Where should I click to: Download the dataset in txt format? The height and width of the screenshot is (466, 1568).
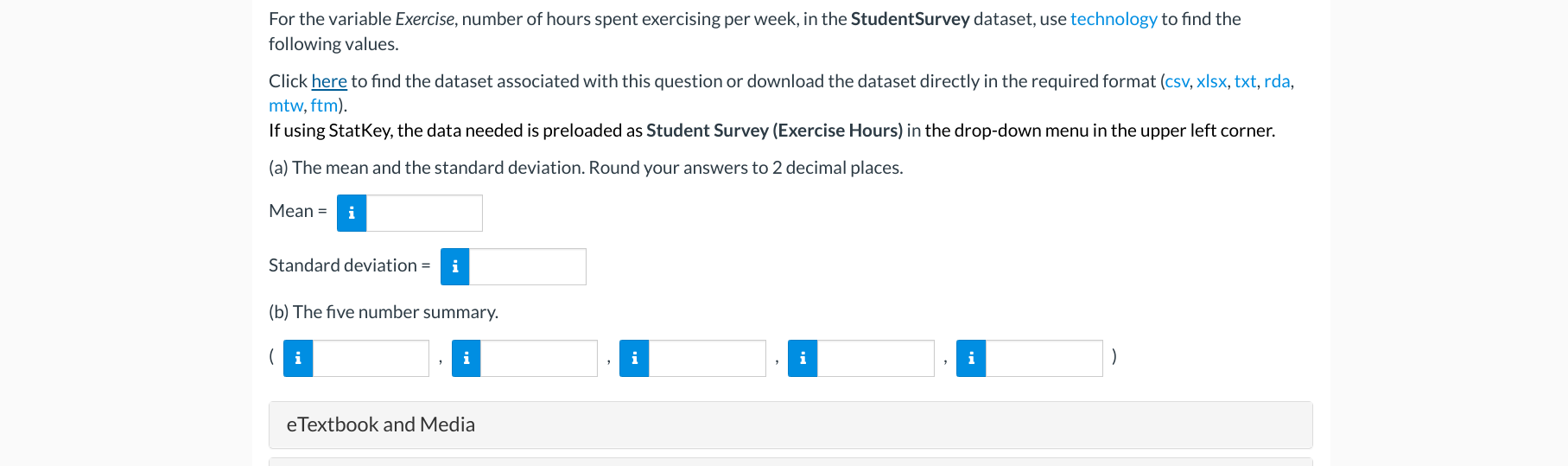[x=1245, y=81]
